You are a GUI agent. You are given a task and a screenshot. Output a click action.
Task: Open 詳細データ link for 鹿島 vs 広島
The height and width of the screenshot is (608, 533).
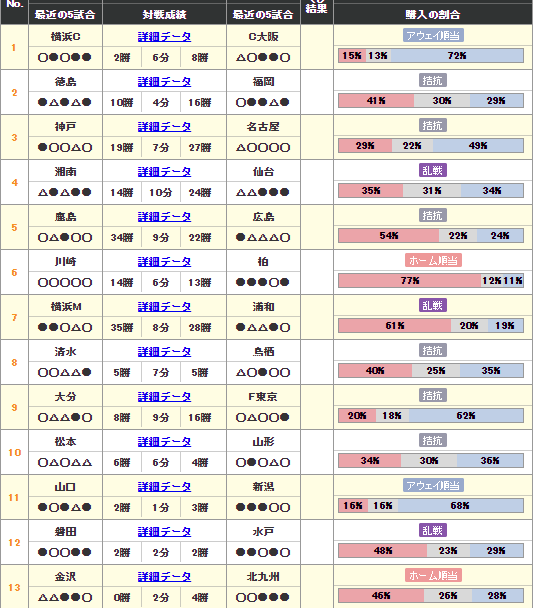tap(164, 217)
